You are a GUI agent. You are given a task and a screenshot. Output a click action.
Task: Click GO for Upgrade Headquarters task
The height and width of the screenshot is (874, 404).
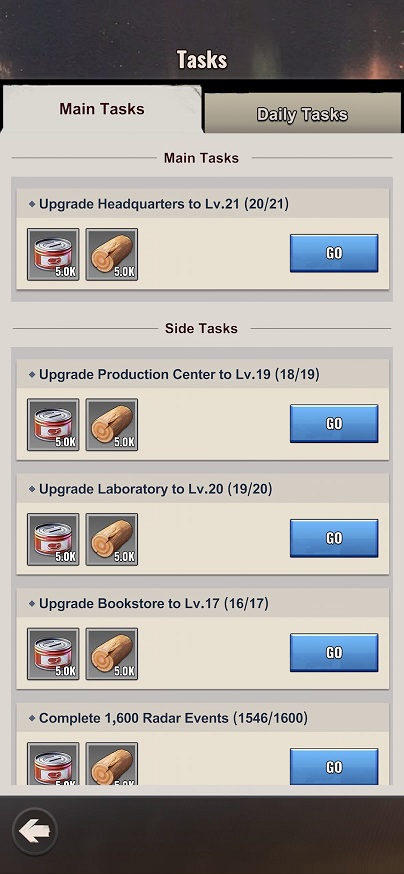coord(334,253)
